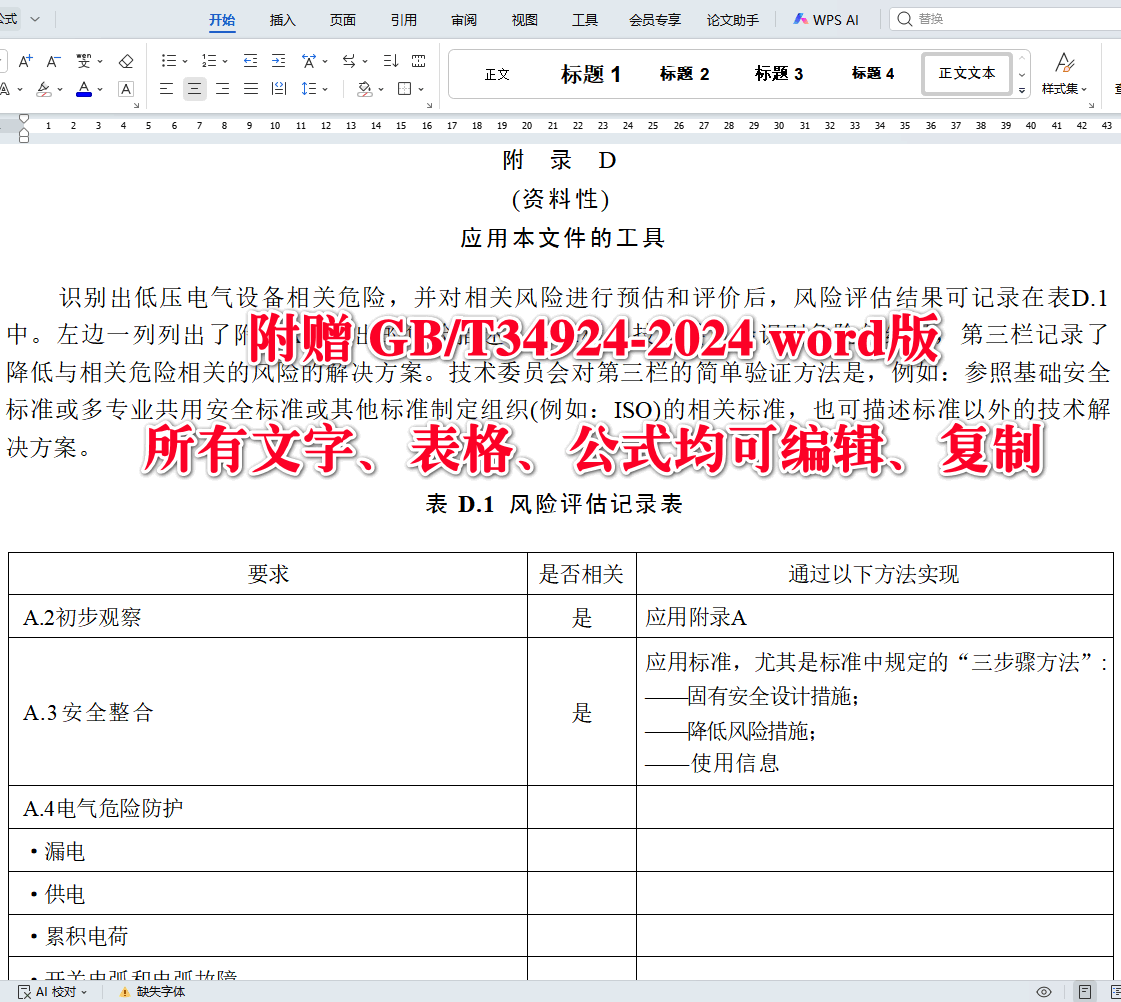1121x1002 pixels.
Task: Switch to page layout view icon
Action: click(1085, 992)
